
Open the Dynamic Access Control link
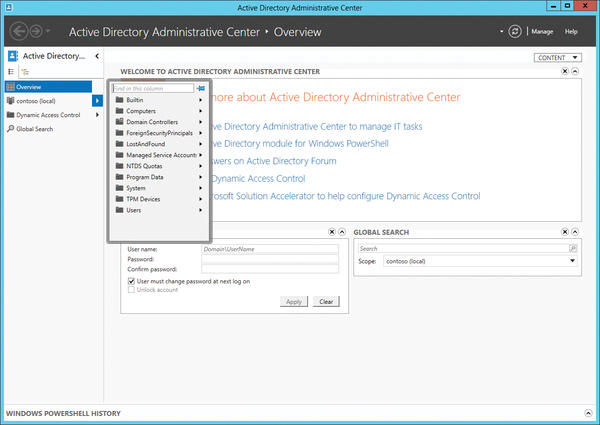click(x=258, y=179)
